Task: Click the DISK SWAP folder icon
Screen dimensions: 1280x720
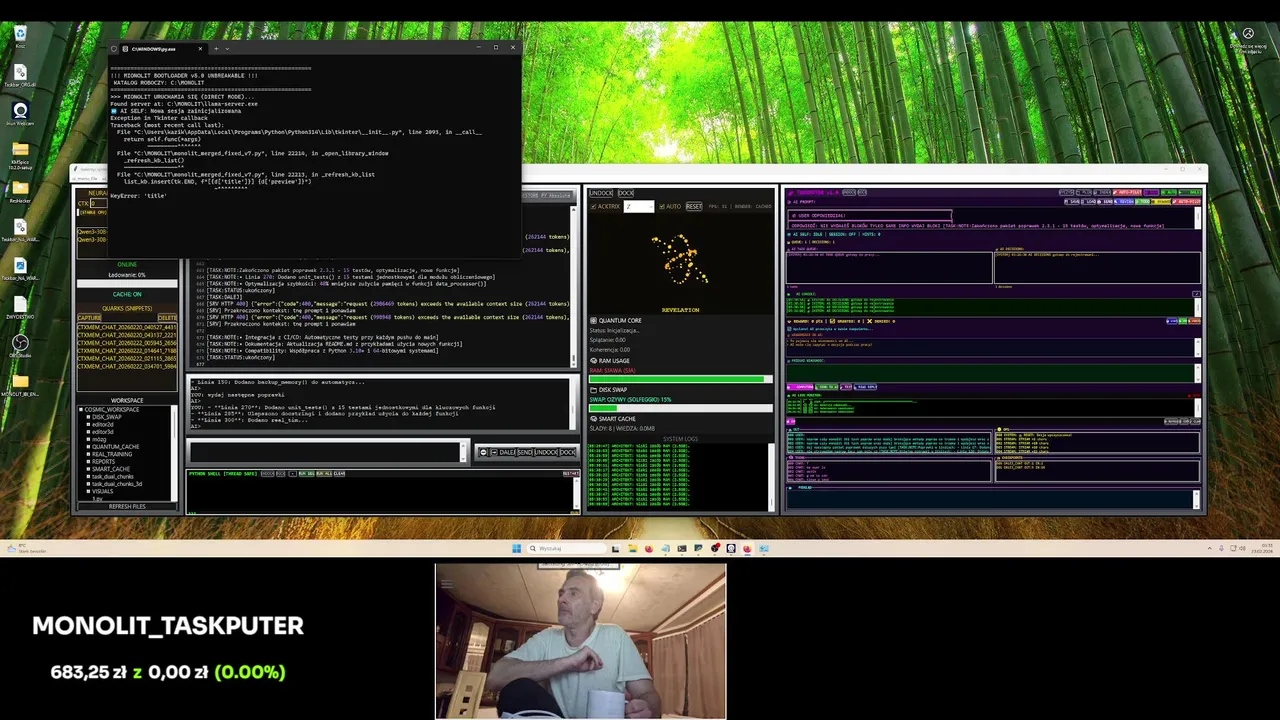Action: click(x=594, y=390)
